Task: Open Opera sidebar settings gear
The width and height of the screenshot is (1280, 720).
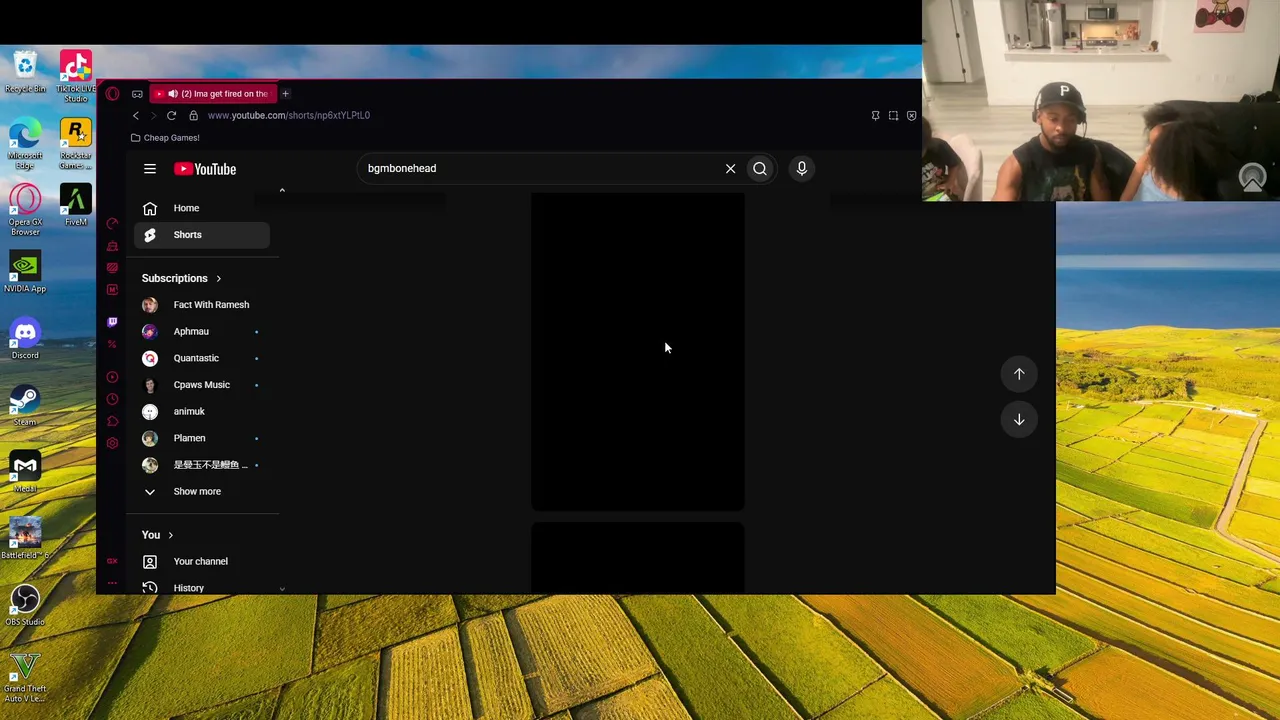Action: pyautogui.click(x=112, y=443)
